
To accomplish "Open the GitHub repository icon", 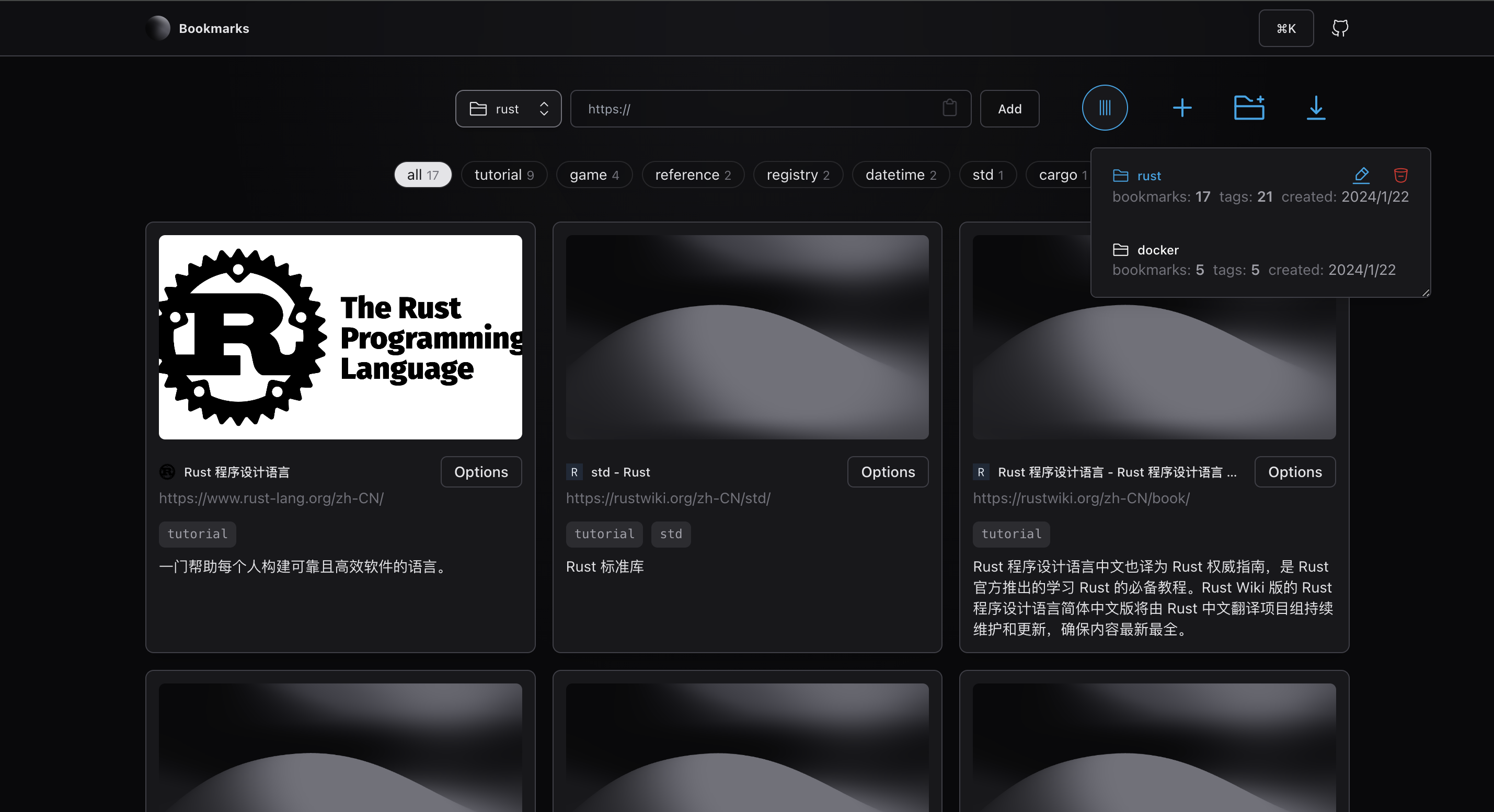I will point(1340,28).
